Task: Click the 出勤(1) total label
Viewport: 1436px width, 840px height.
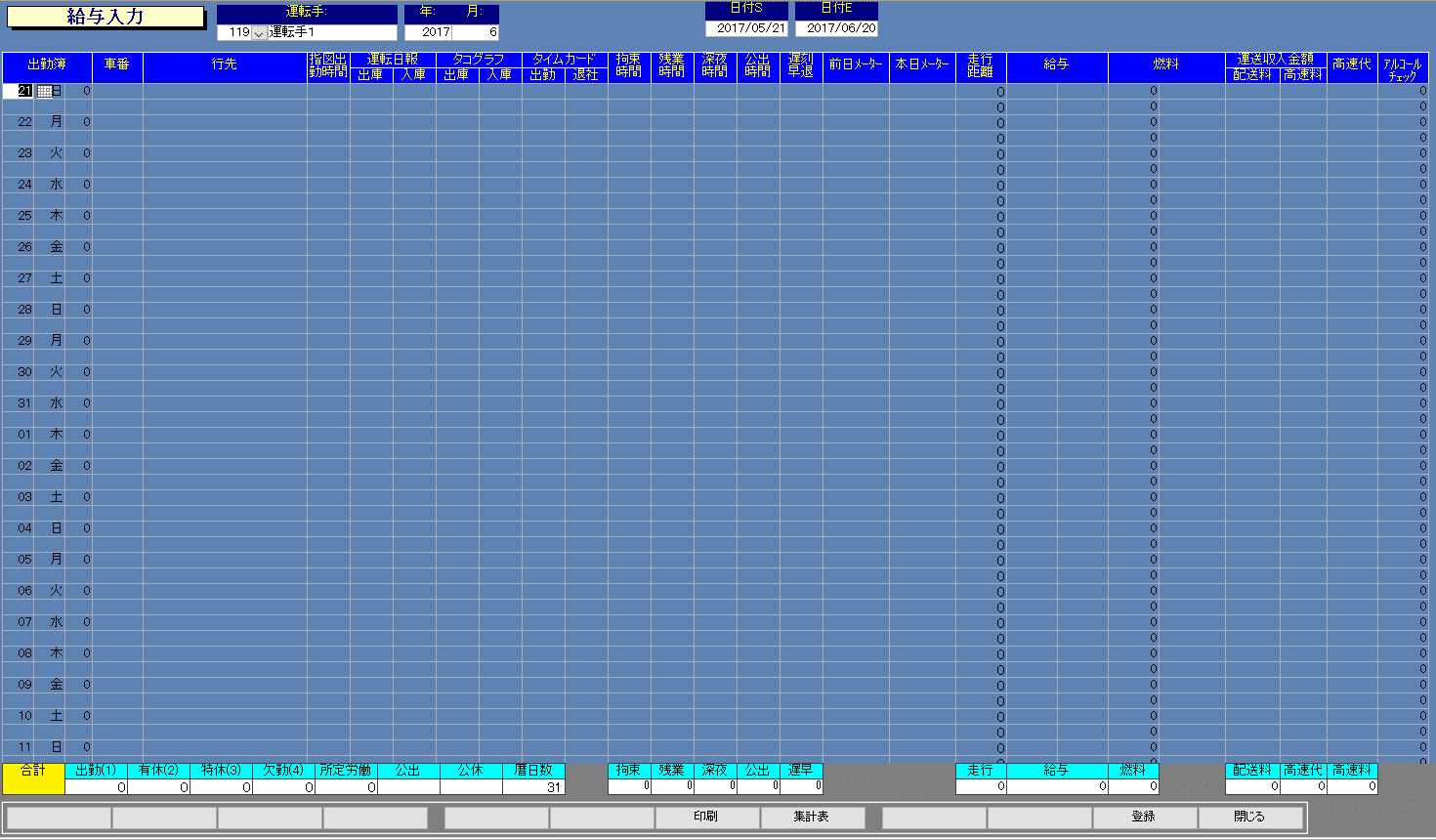Action: tap(97, 771)
